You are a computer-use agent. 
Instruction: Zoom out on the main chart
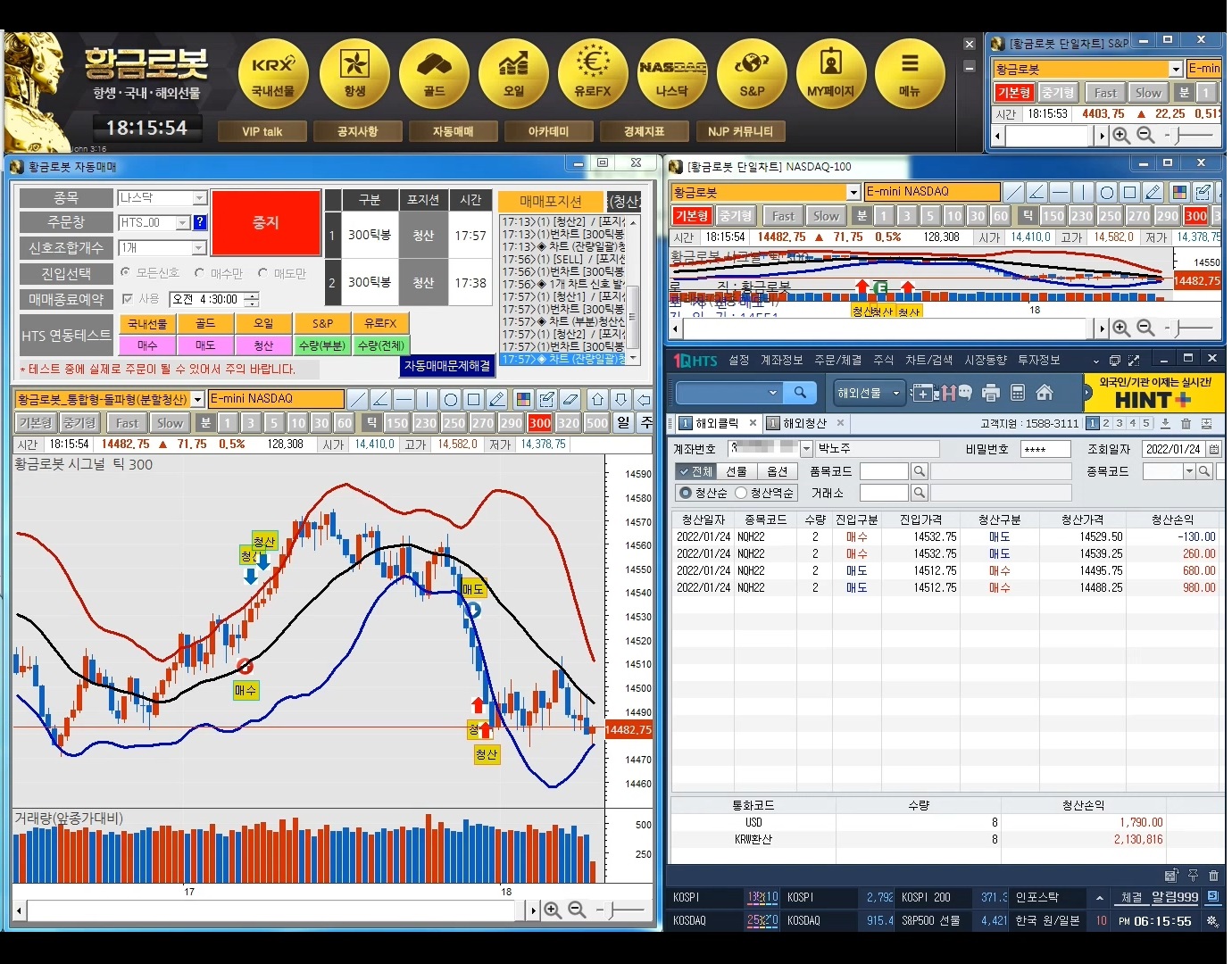pos(578,910)
